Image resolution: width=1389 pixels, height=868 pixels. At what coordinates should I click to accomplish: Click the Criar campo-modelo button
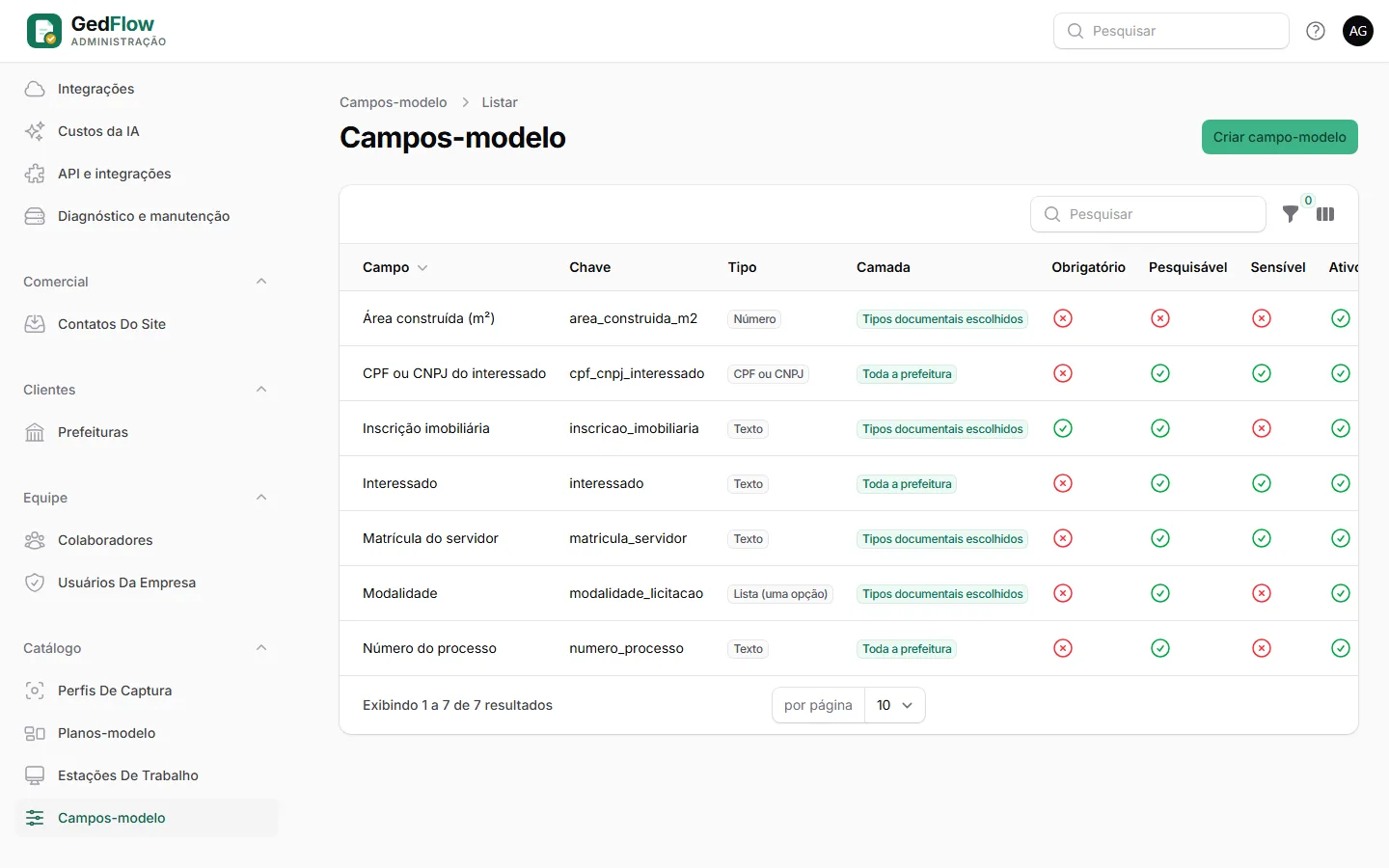(x=1279, y=137)
